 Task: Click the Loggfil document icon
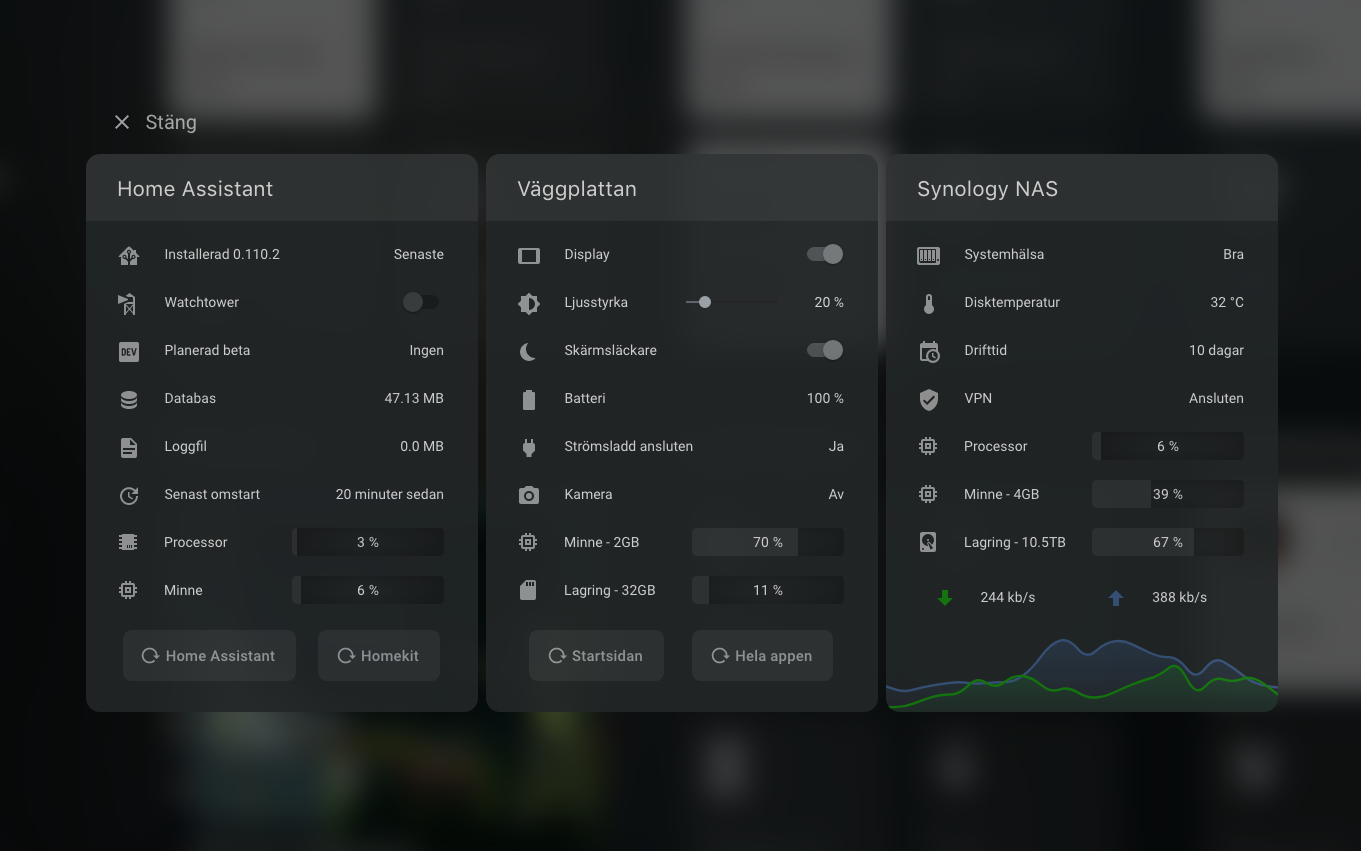click(x=128, y=447)
